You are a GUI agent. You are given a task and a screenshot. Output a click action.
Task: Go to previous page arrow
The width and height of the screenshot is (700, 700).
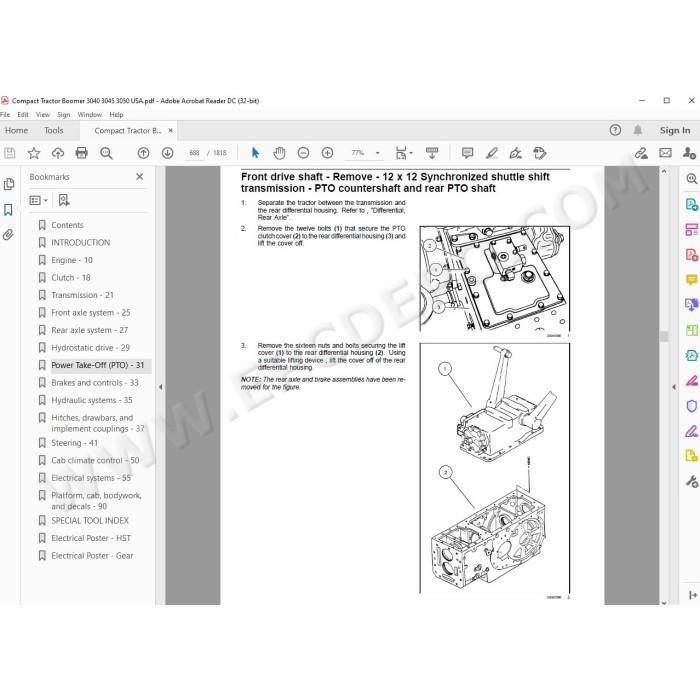(143, 153)
